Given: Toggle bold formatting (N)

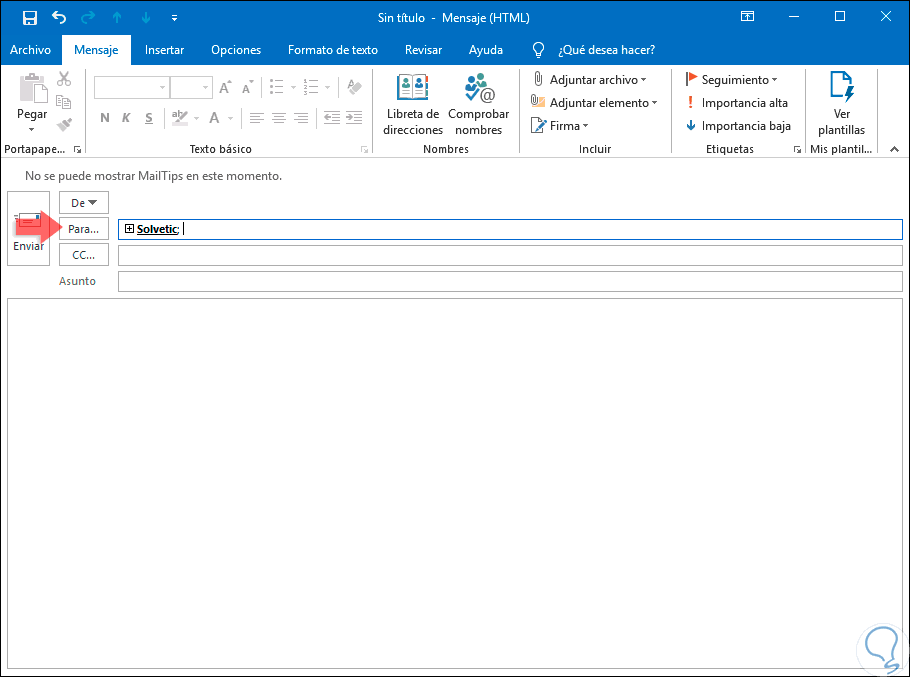Looking at the screenshot, I should [105, 118].
